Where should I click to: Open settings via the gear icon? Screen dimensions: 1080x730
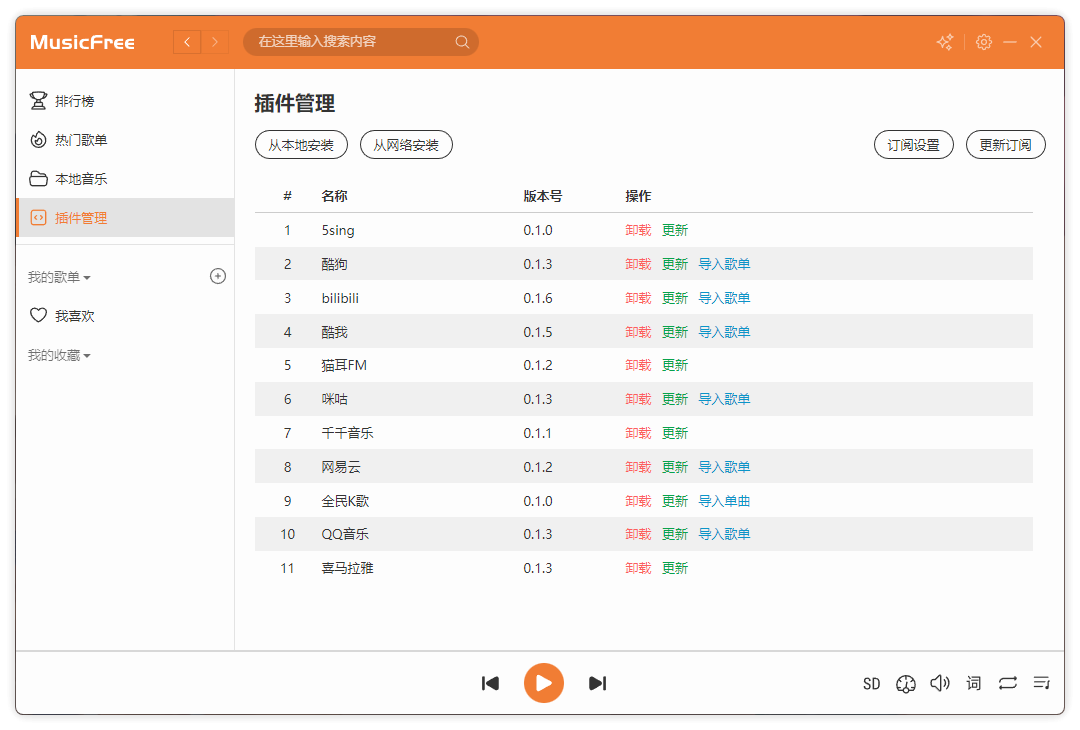pos(984,42)
